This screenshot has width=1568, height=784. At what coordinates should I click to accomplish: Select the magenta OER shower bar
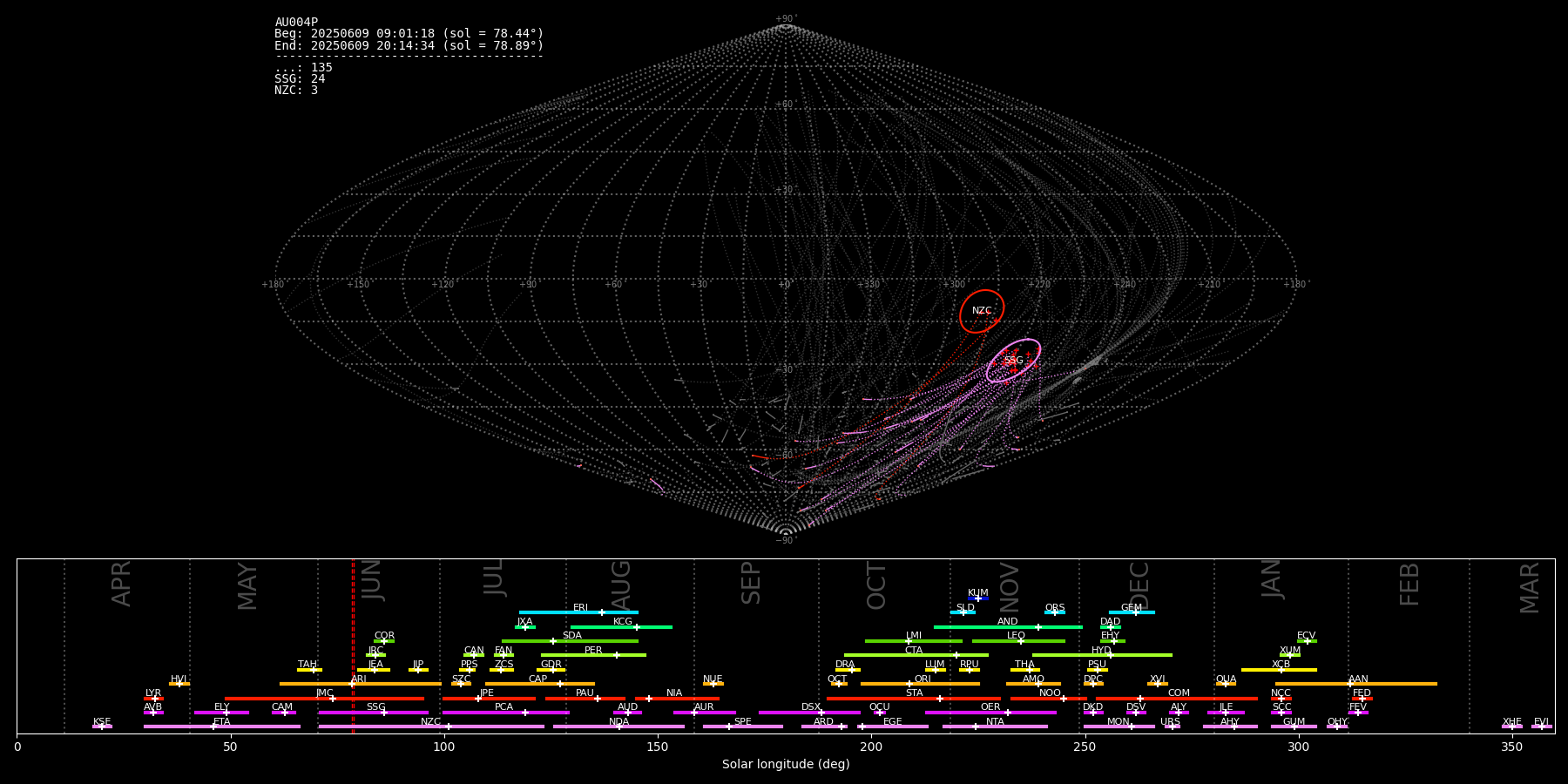click(x=990, y=713)
